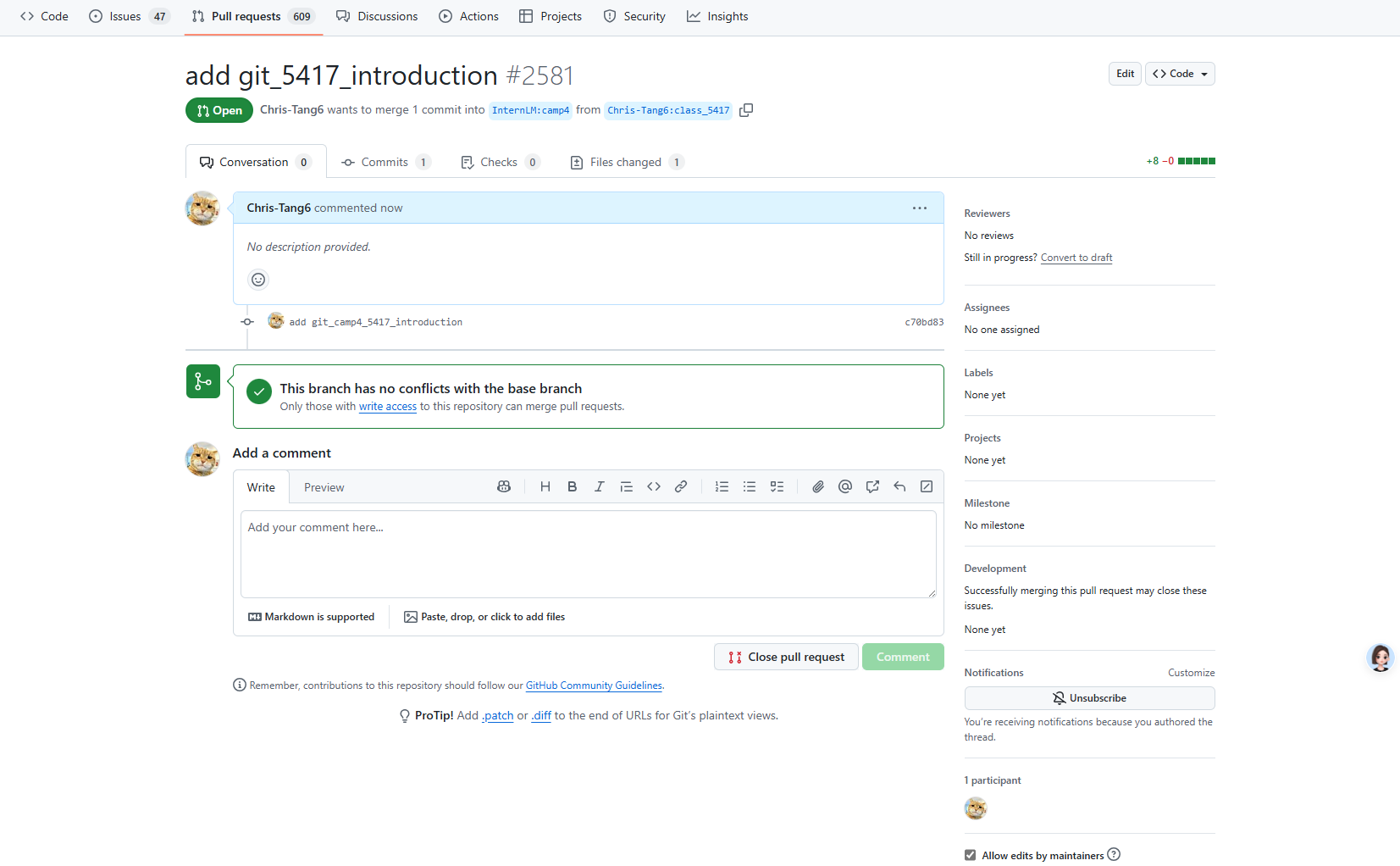Screen dimensions: 1400x866
Task: Switch to the Commits tab
Action: click(386, 162)
